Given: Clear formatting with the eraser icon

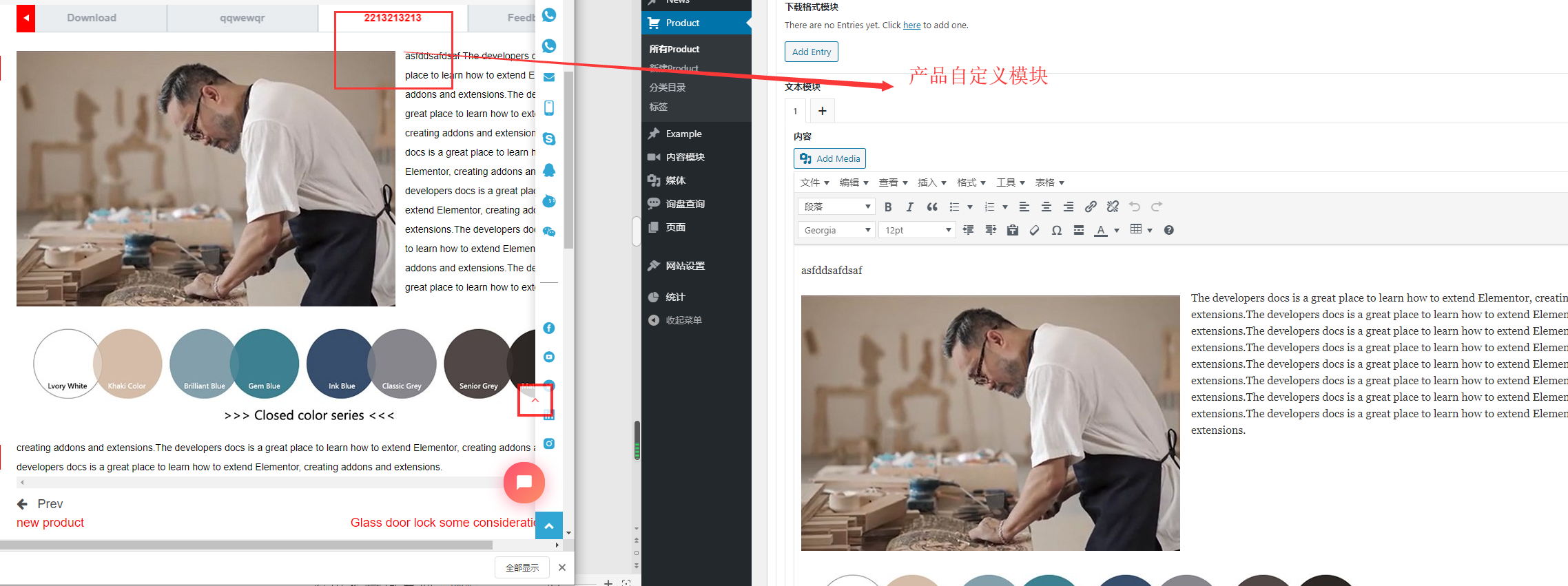Looking at the screenshot, I should (x=1035, y=230).
